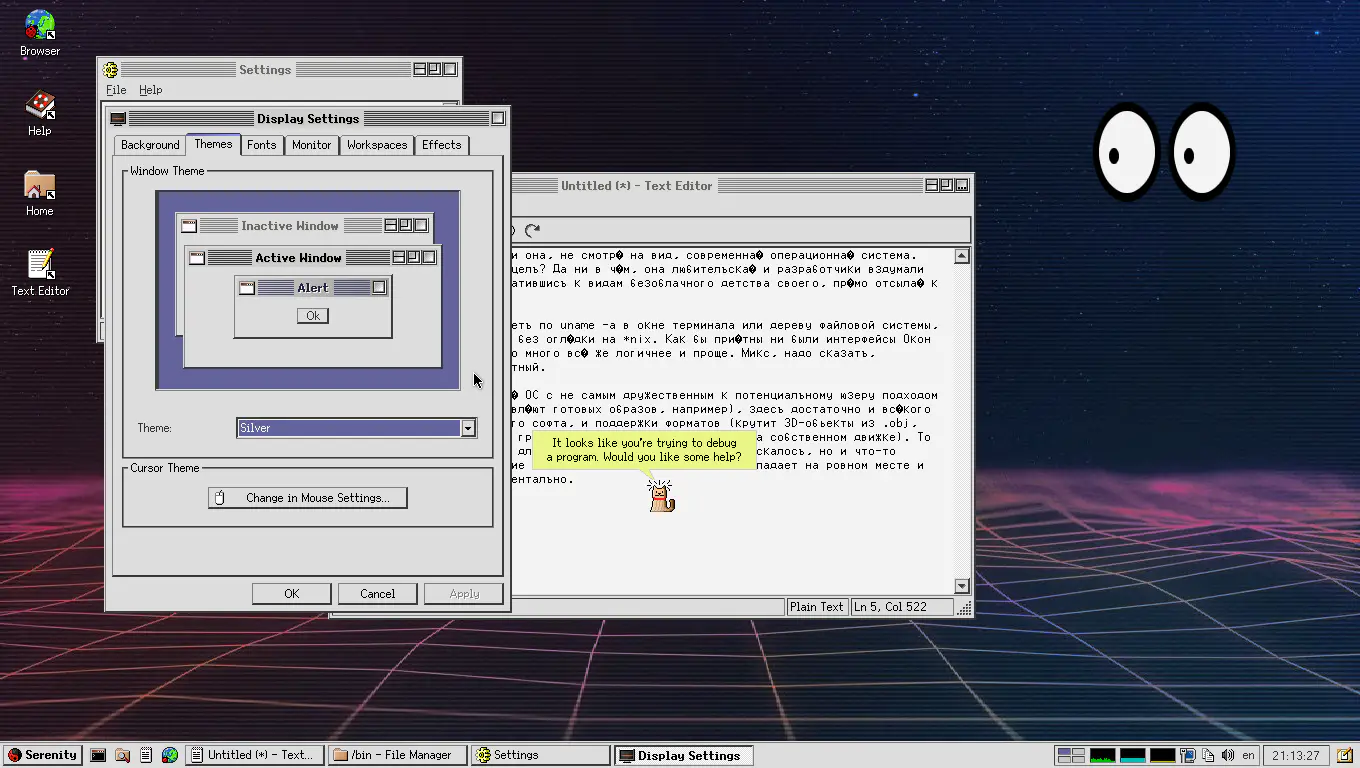Click Change in Mouse Settings button

308,498
